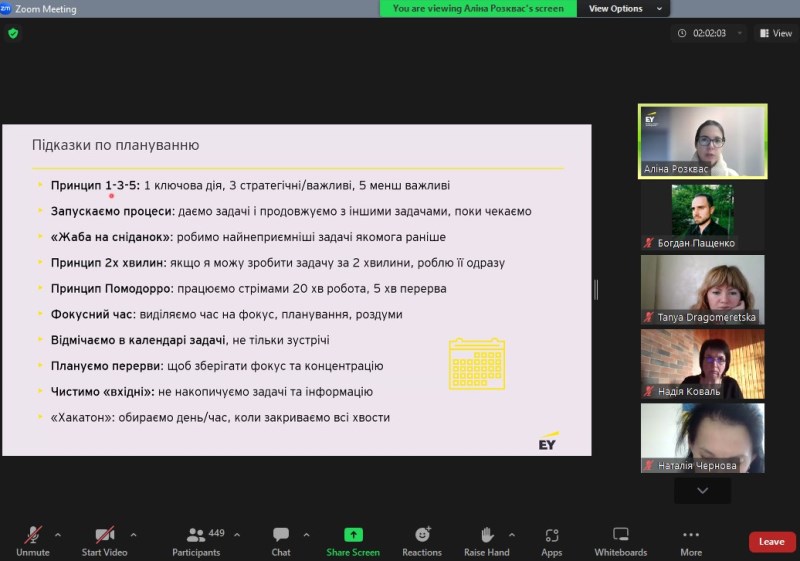Click the text Принцип 1-3-5
This screenshot has width=800, height=561.
coord(95,186)
